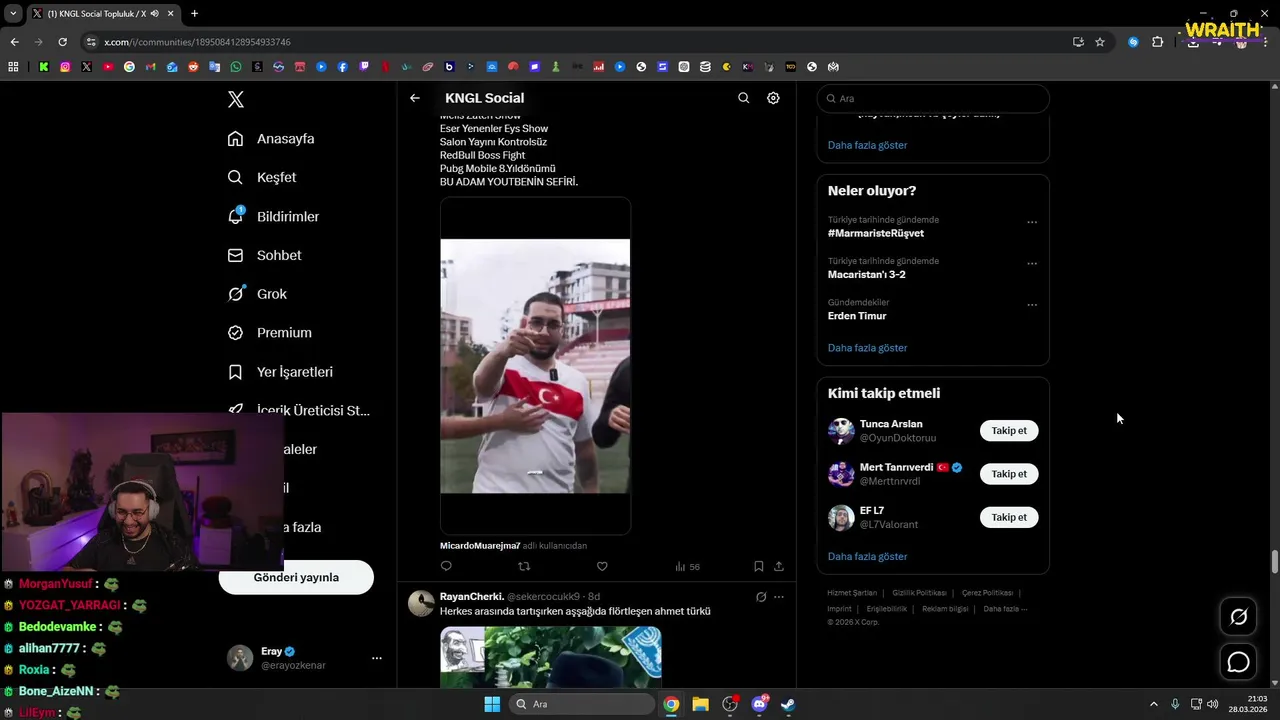
Task: Play the video of man in Turkey jersey
Action: click(x=535, y=366)
